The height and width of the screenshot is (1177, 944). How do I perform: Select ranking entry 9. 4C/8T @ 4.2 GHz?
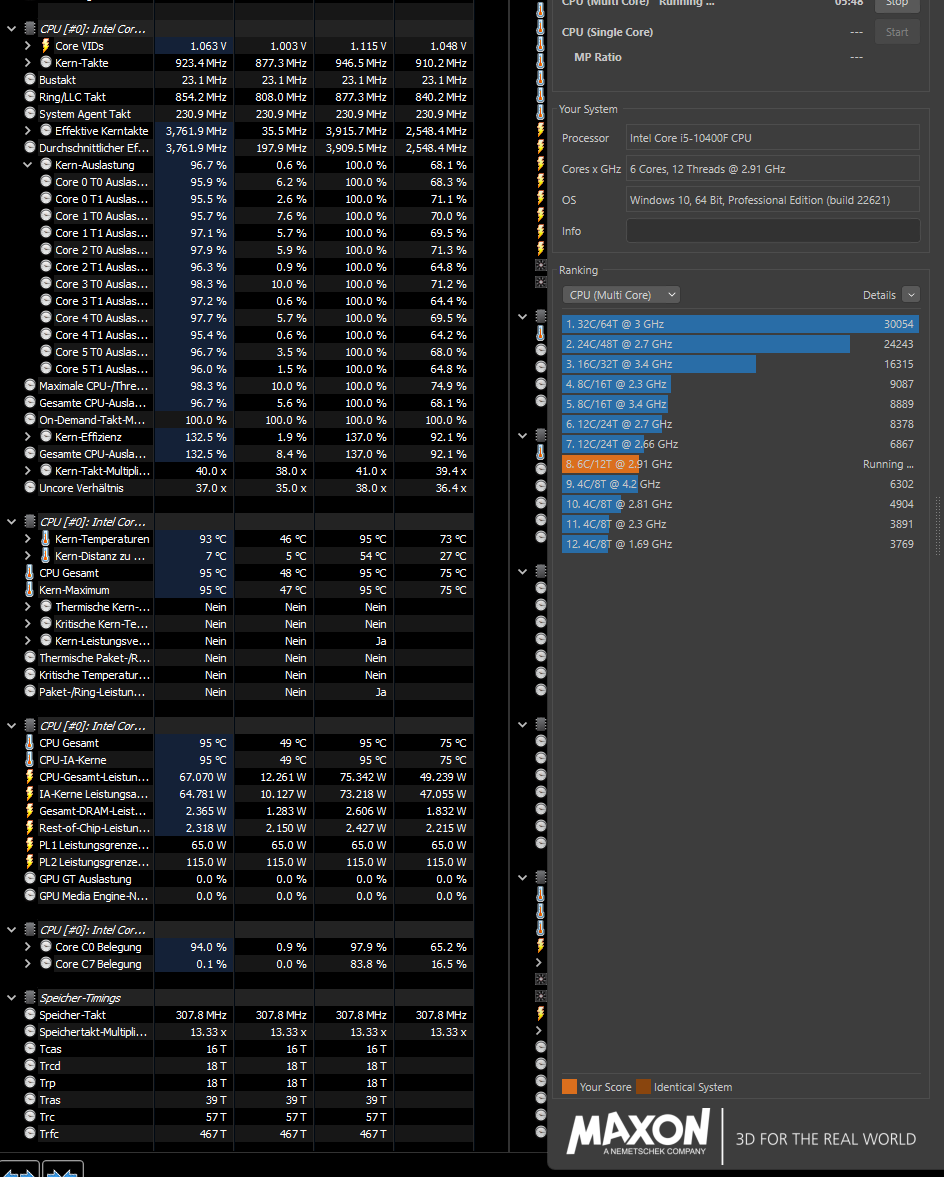(741, 484)
